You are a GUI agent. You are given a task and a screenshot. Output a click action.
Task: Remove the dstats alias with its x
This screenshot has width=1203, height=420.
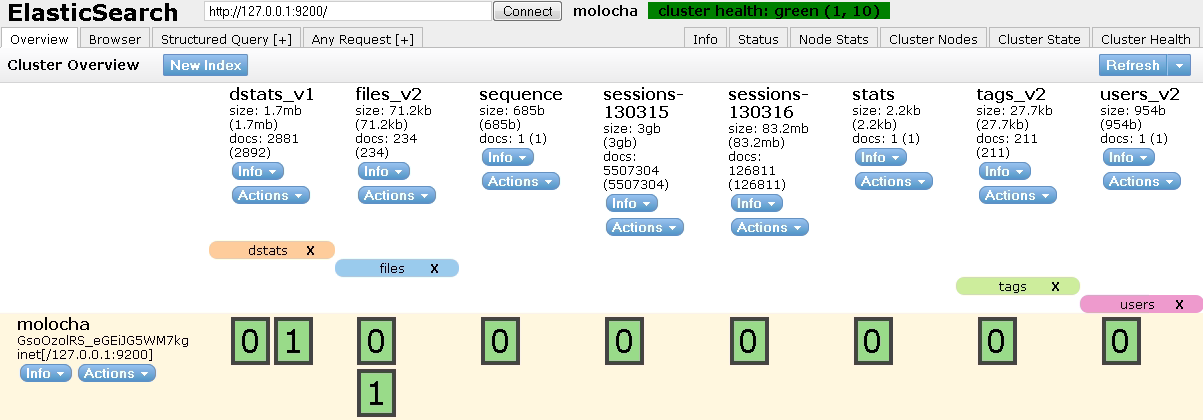(x=310, y=250)
